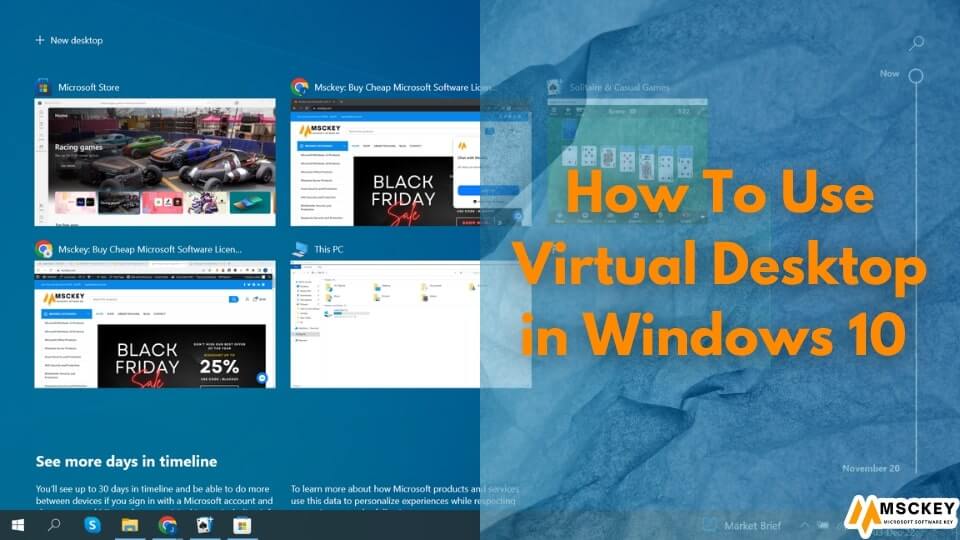Open taskbar search magnifier

(x=54, y=525)
